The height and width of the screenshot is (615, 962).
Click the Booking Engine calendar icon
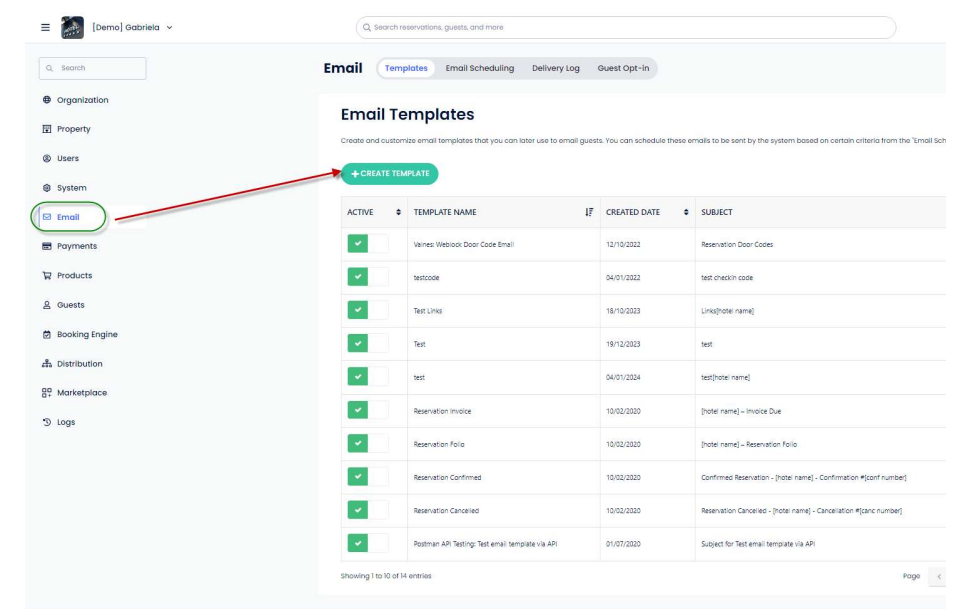[x=46, y=334]
